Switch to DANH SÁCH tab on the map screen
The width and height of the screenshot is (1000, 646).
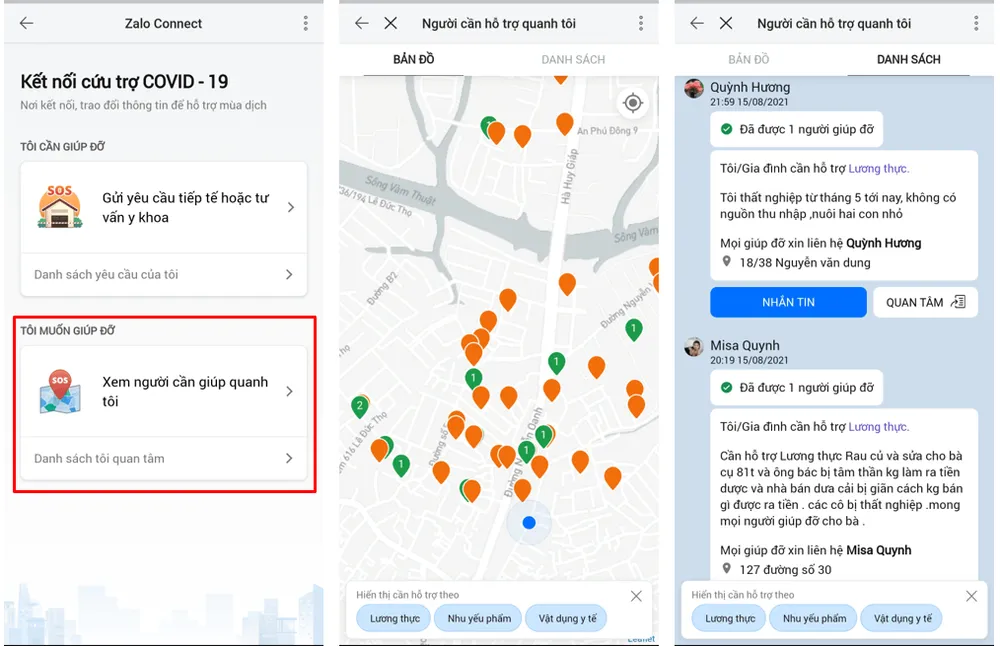(x=573, y=60)
